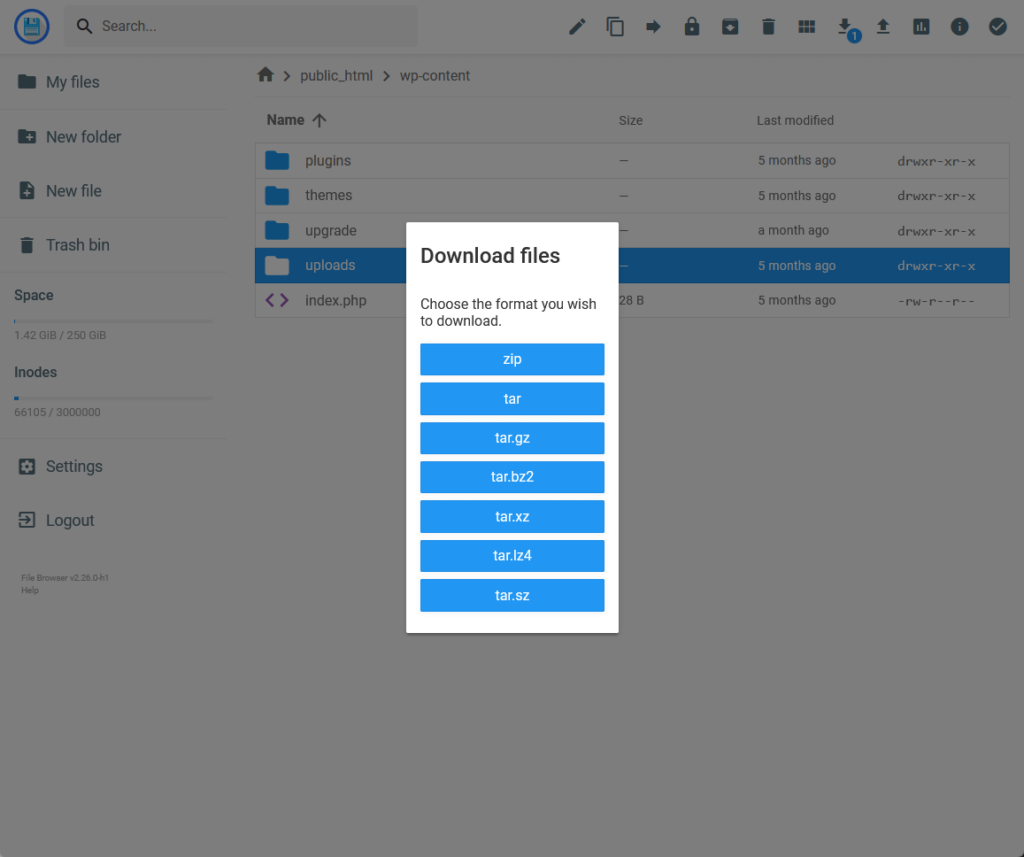This screenshot has width=1024, height=857.
Task: Go to public_html breadcrumb
Action: coord(336,76)
